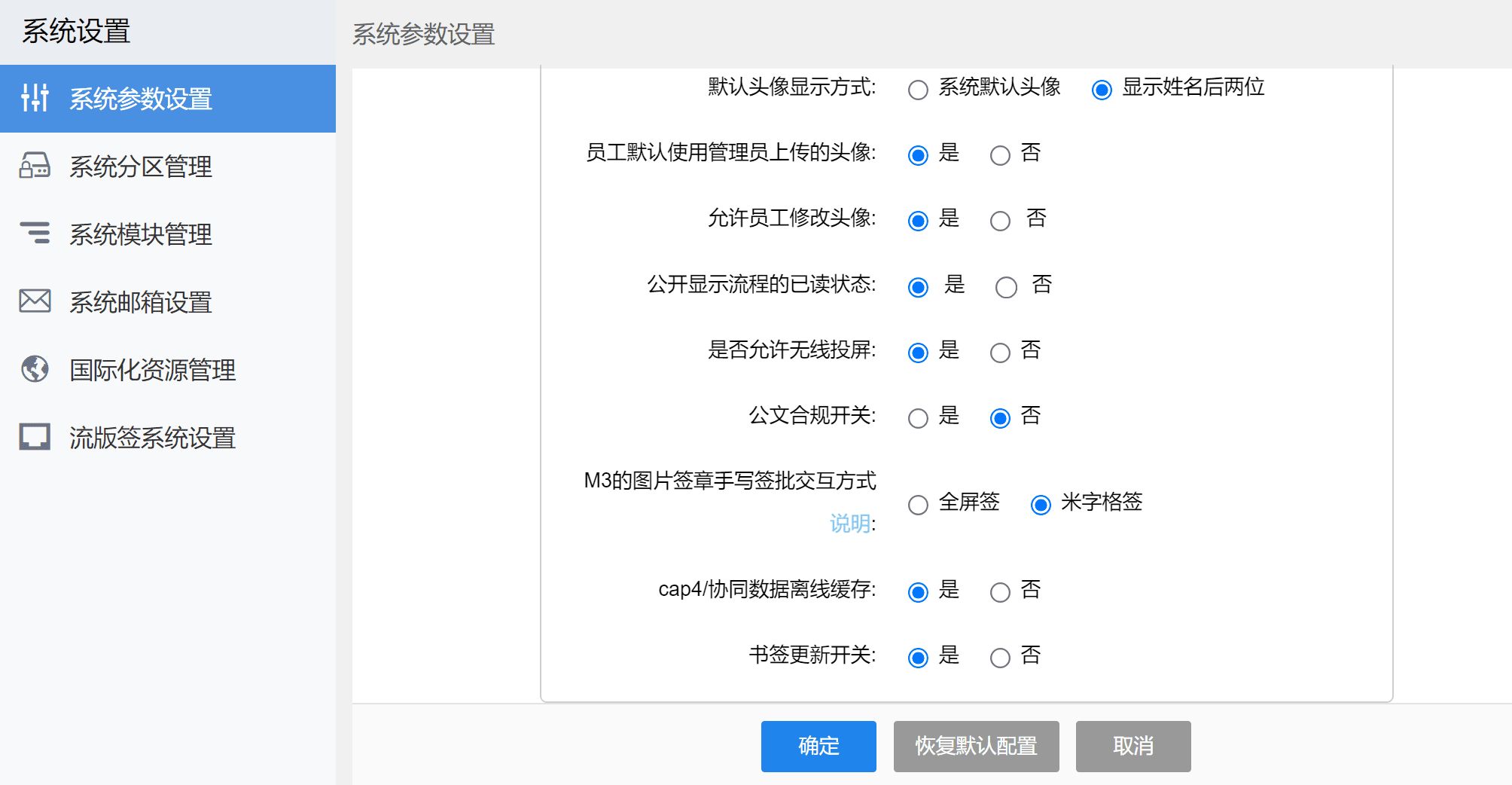Click the stacked-lines icon beside 系统模块管理
This screenshot has width=1512, height=785.
click(35, 233)
